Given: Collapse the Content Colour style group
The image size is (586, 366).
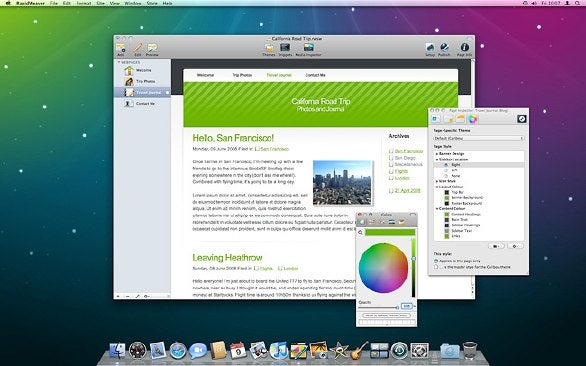Looking at the screenshot, I should tap(437, 209).
